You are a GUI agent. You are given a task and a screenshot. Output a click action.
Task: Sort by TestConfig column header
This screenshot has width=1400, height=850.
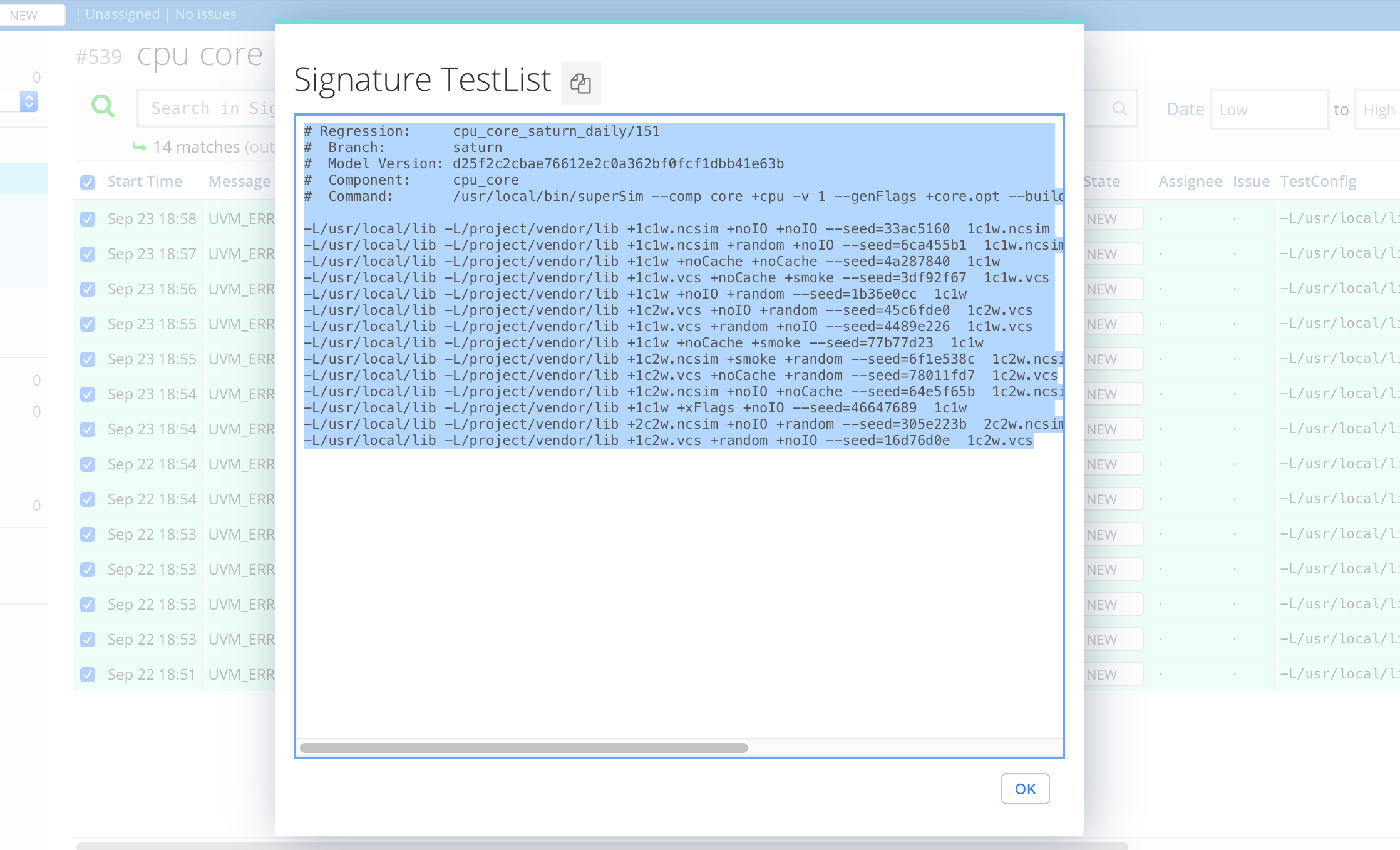click(x=1318, y=182)
